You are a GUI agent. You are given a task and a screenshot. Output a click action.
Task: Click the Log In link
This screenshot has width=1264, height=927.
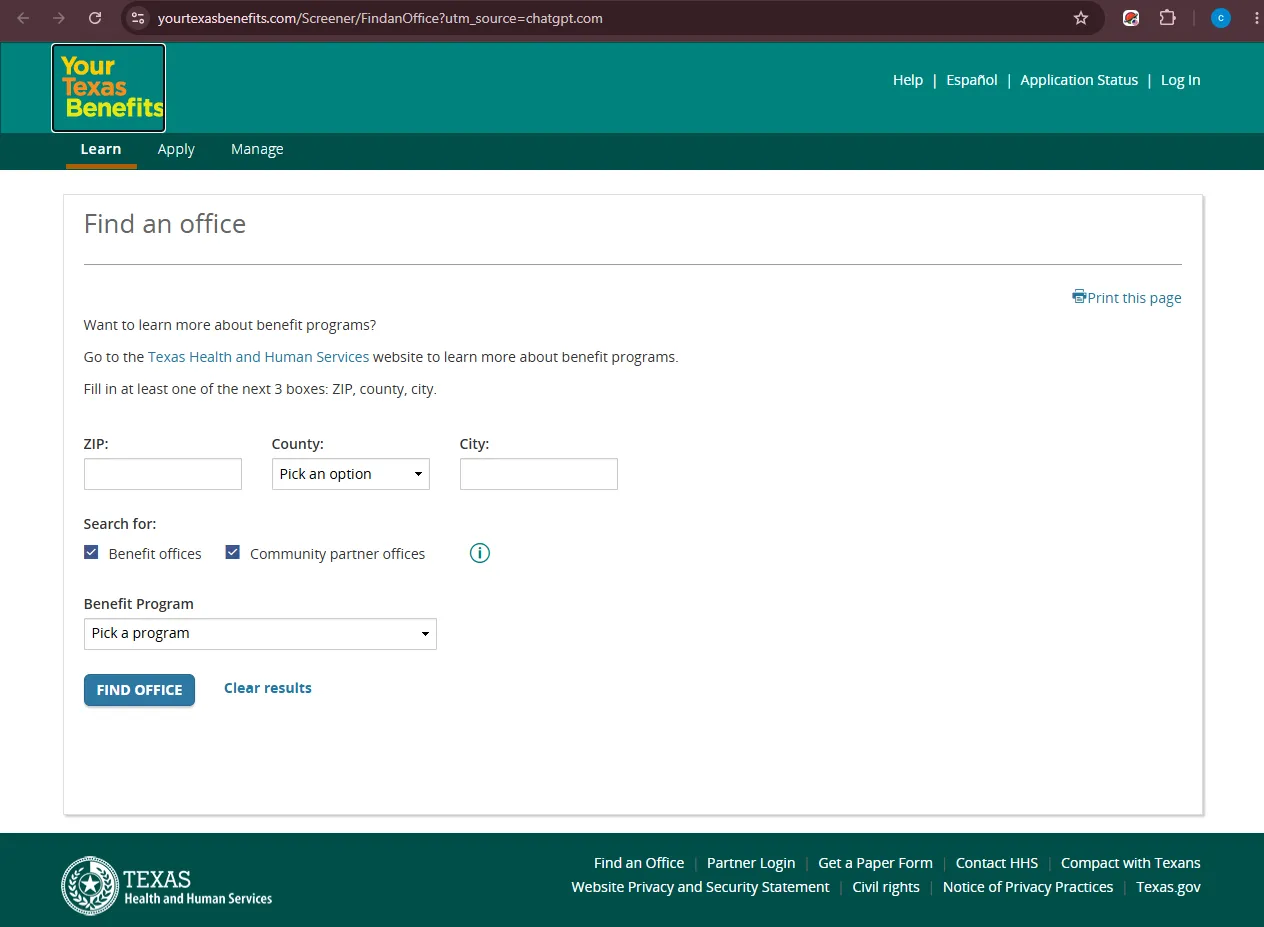[x=1180, y=80]
